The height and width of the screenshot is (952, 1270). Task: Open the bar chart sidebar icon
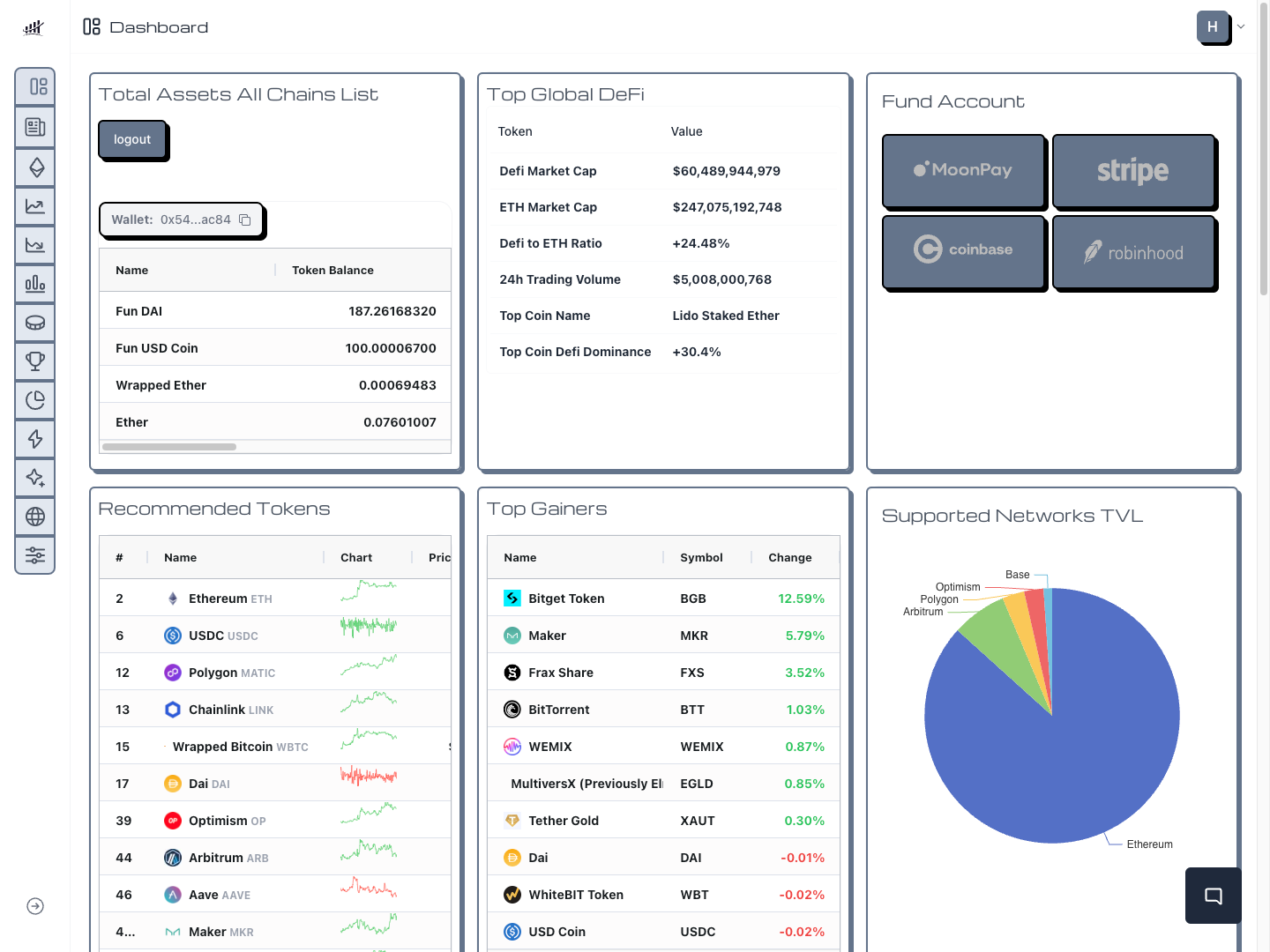tap(35, 283)
